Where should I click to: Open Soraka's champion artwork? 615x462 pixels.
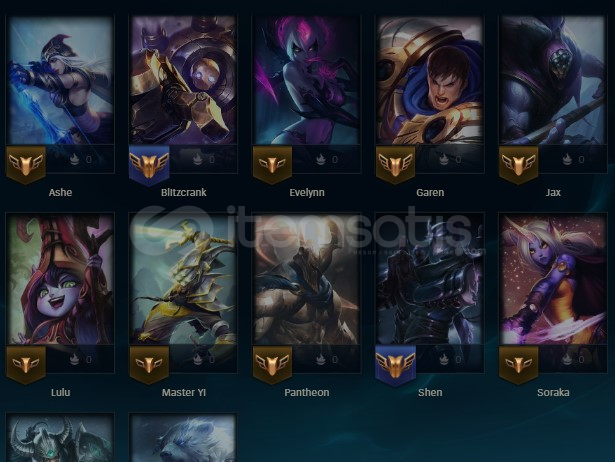pos(553,280)
